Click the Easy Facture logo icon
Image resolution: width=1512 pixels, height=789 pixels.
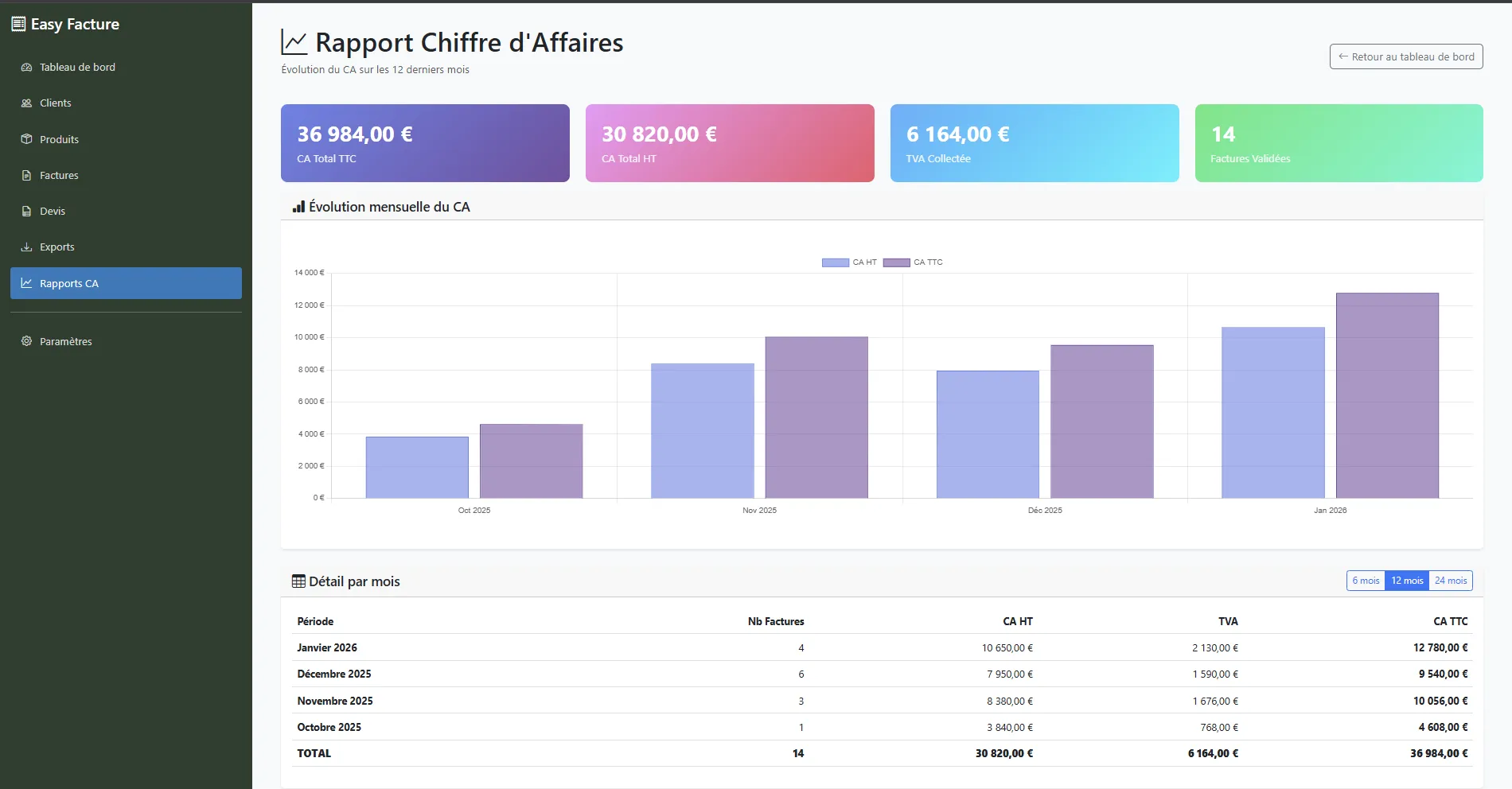[18, 24]
